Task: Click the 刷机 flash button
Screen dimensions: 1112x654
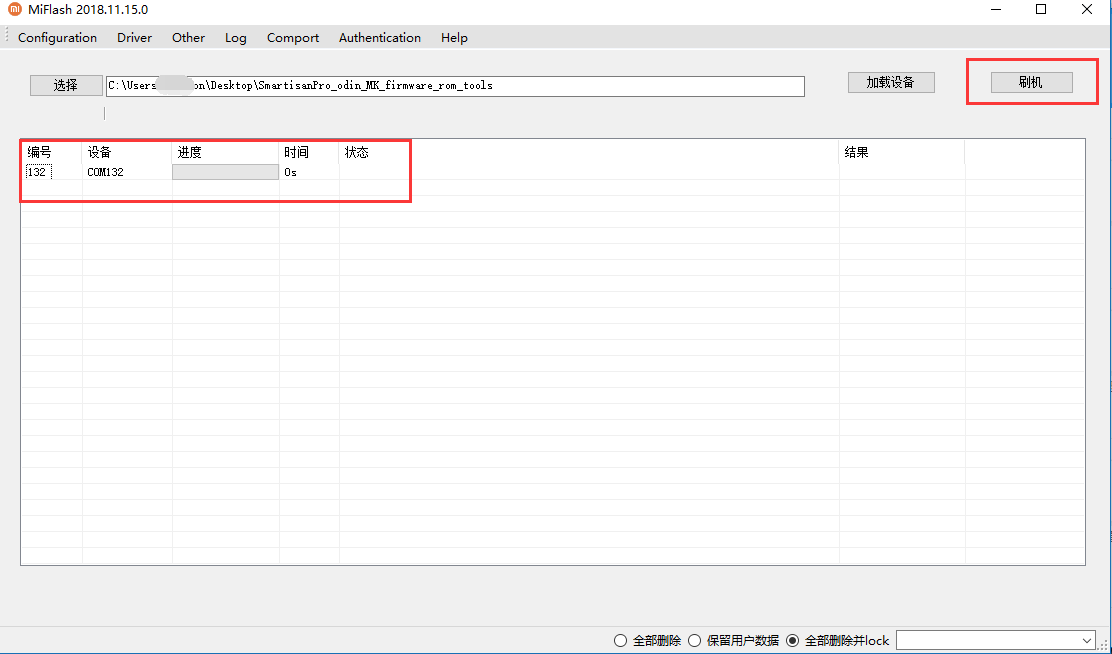Action: 1031,82
